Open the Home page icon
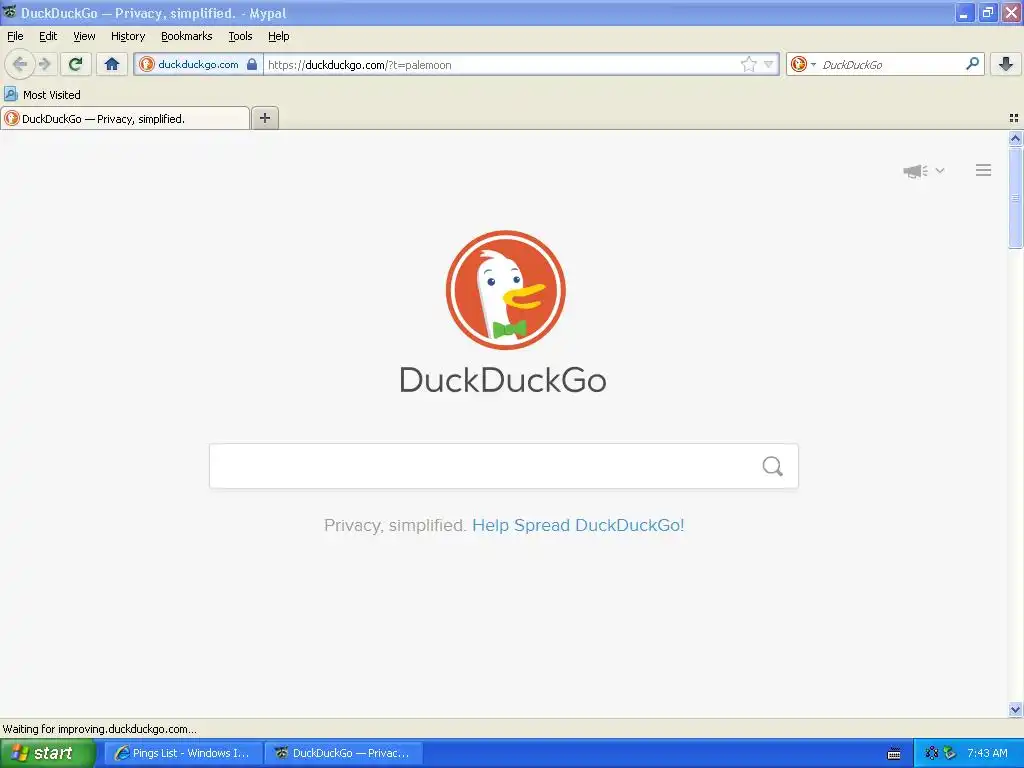1024x768 pixels. click(x=112, y=64)
